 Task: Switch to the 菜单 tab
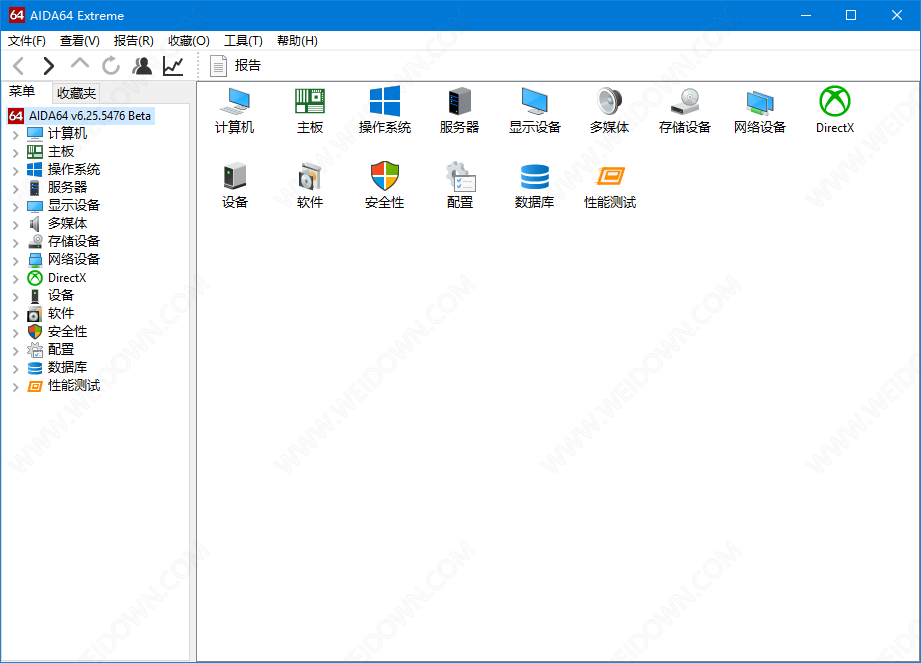point(22,92)
